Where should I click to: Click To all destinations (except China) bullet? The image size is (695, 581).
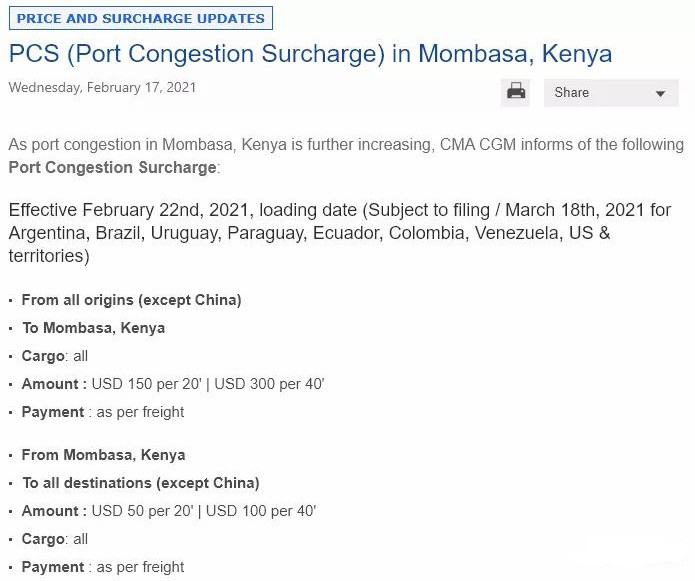(x=141, y=483)
